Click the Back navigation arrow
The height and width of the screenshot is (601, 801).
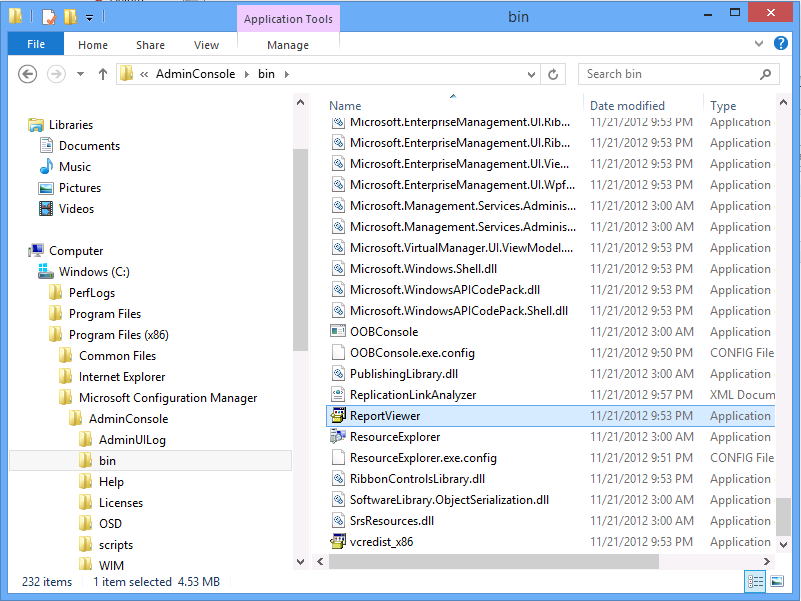point(28,74)
